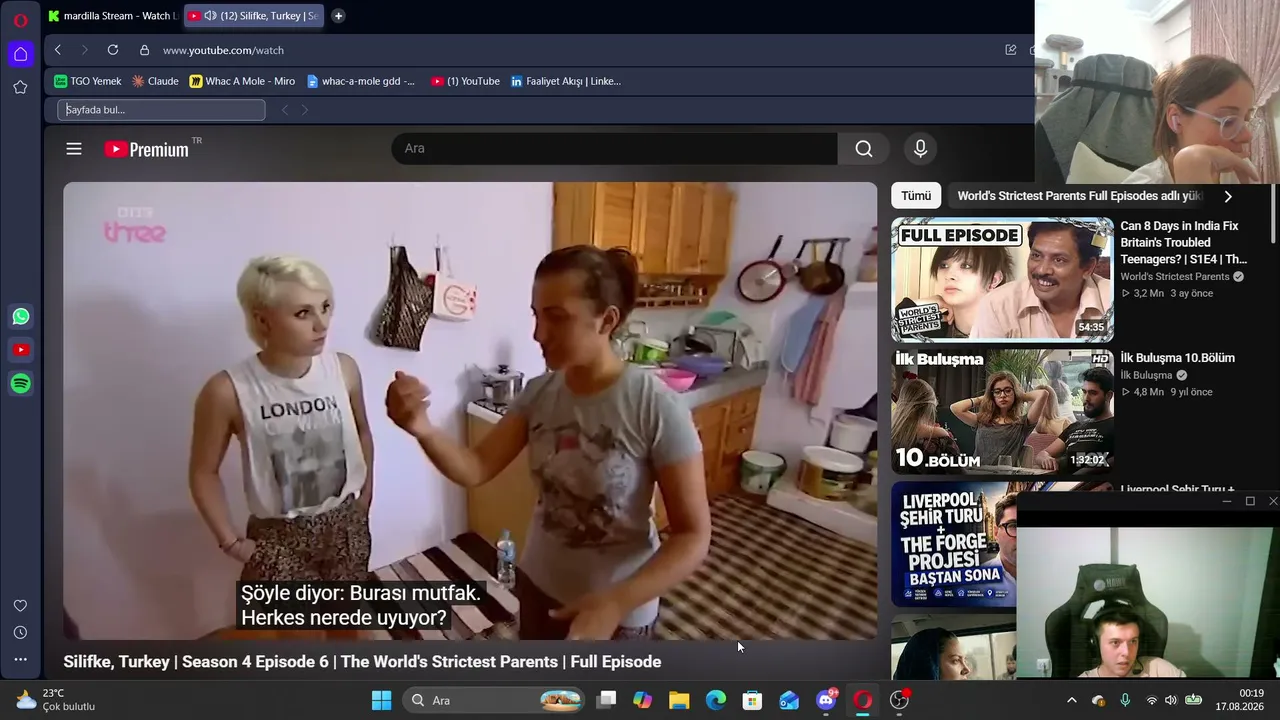The width and height of the screenshot is (1280, 720).
Task: Open the İlk Buluşma 10.Bölüm thumbnail
Action: point(1002,412)
